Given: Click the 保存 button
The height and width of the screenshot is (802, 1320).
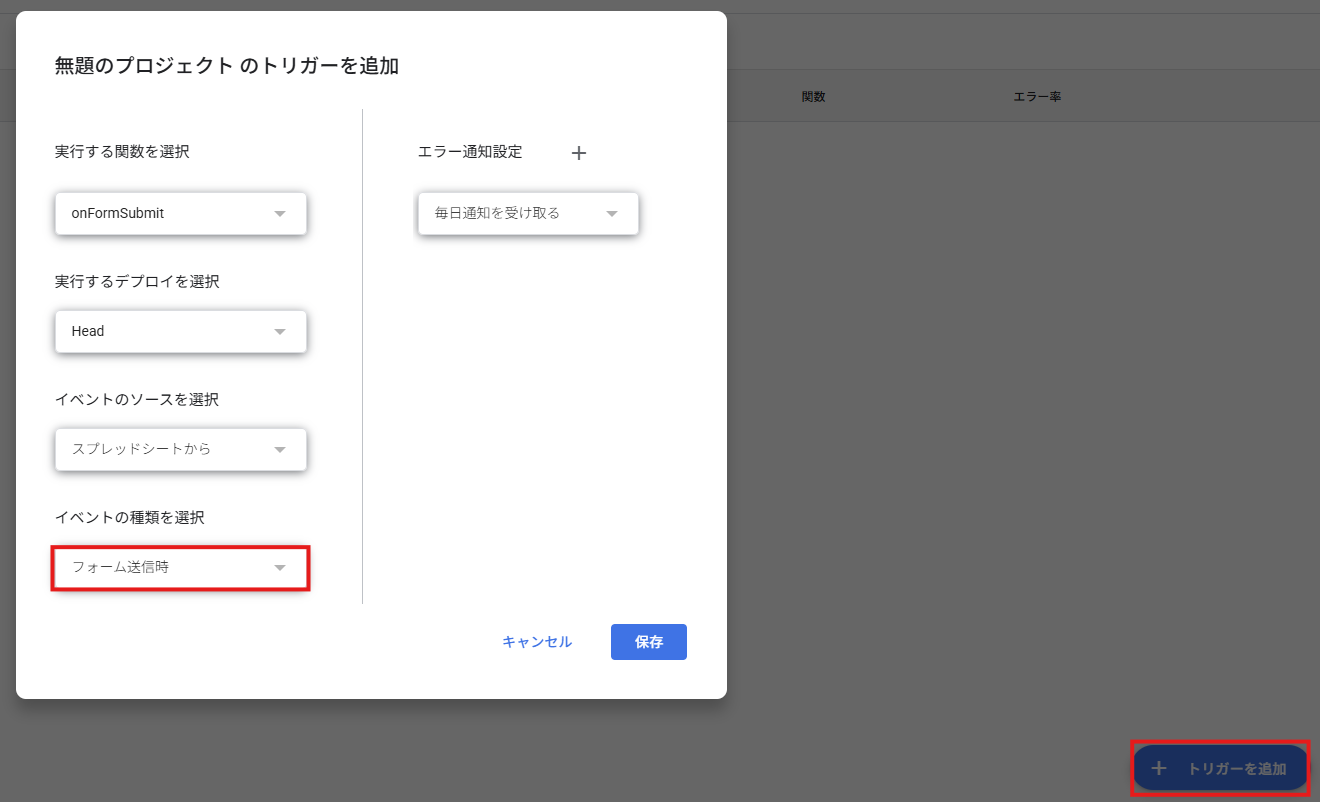Looking at the screenshot, I should [649, 642].
